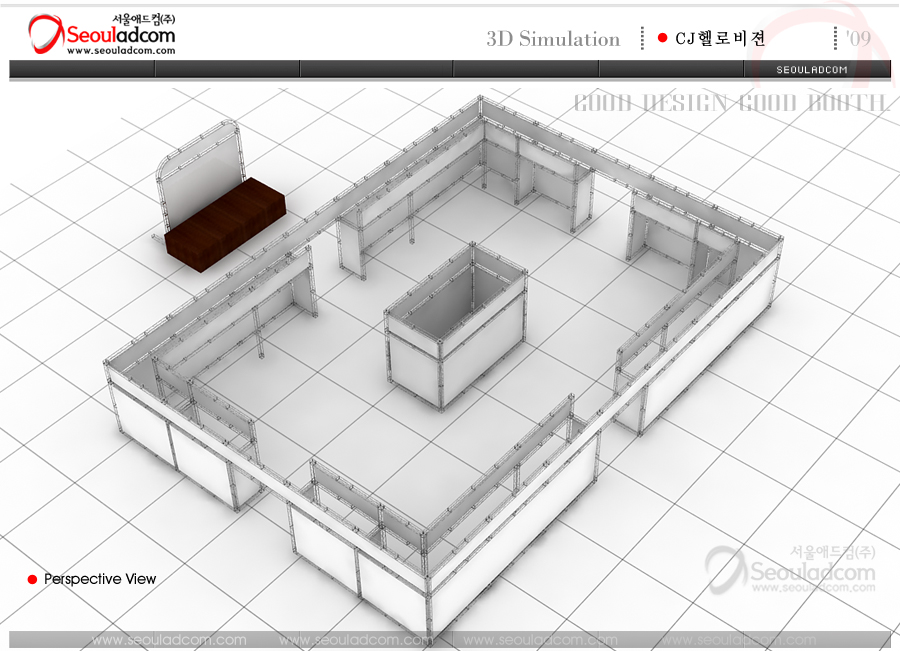The height and width of the screenshot is (651, 900).
Task: Click the red bullet next to Perspective View
Action: [x=32, y=580]
